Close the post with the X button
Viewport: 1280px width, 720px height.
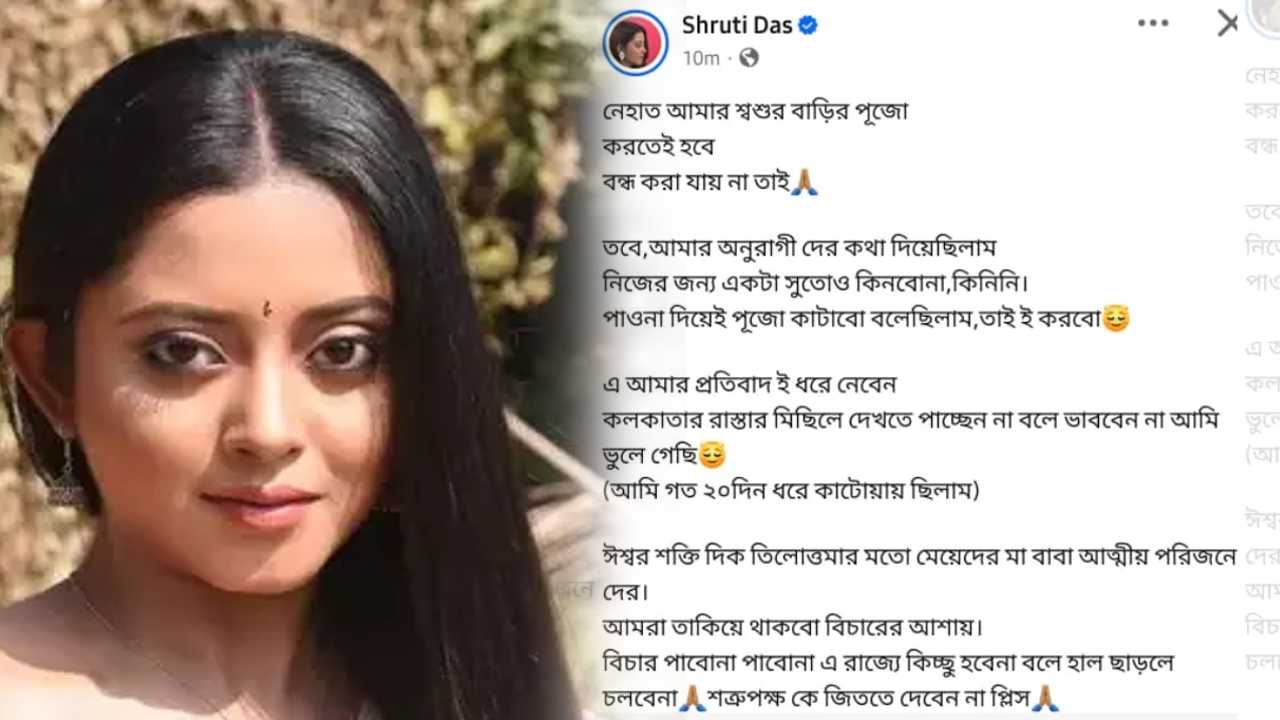(x=1227, y=24)
